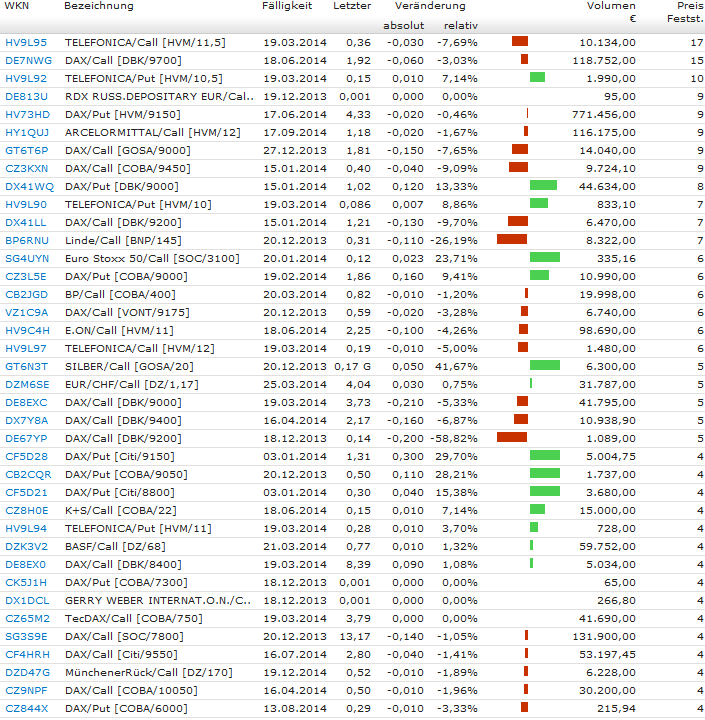This screenshot has height=720, width=705.
Task: Open WKN link VZ1C9A
Action: (27, 313)
